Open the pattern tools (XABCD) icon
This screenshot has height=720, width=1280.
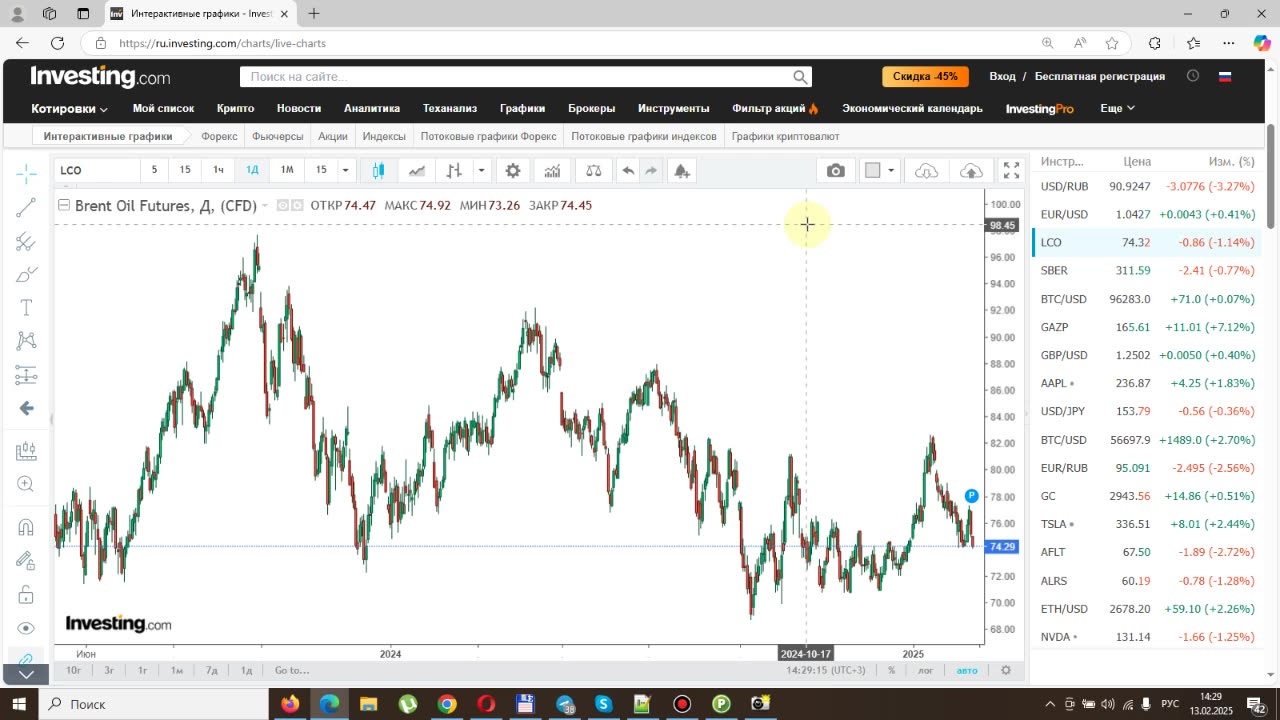(26, 341)
